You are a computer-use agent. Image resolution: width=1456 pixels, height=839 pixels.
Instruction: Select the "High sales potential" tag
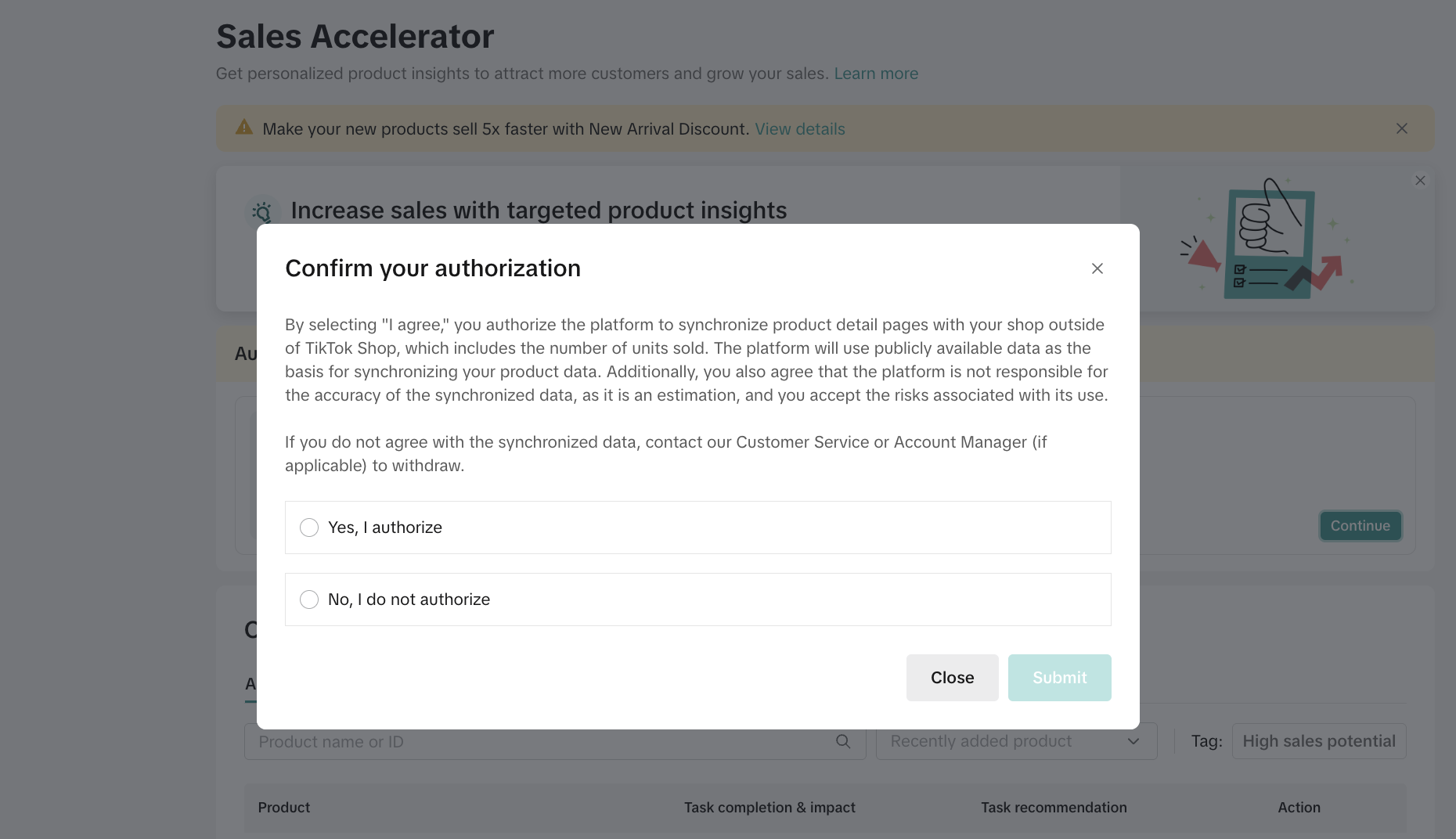[x=1318, y=741]
